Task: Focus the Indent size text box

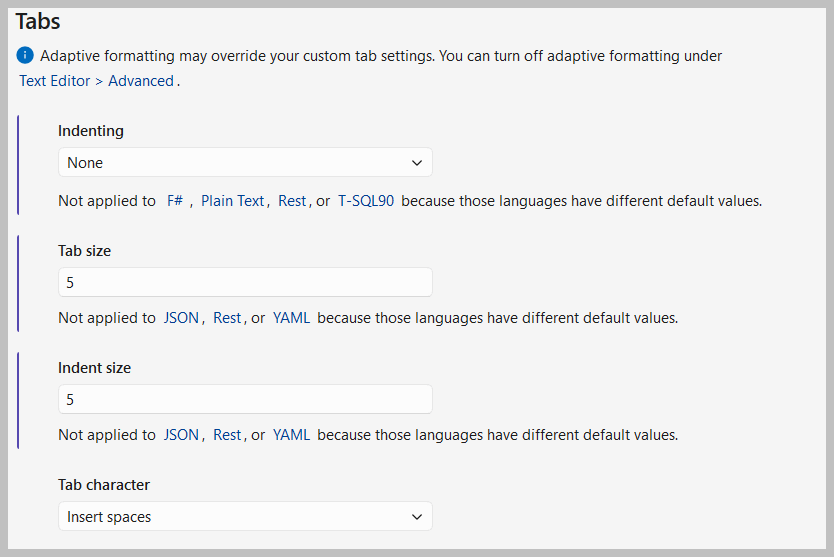Action: [x=245, y=399]
